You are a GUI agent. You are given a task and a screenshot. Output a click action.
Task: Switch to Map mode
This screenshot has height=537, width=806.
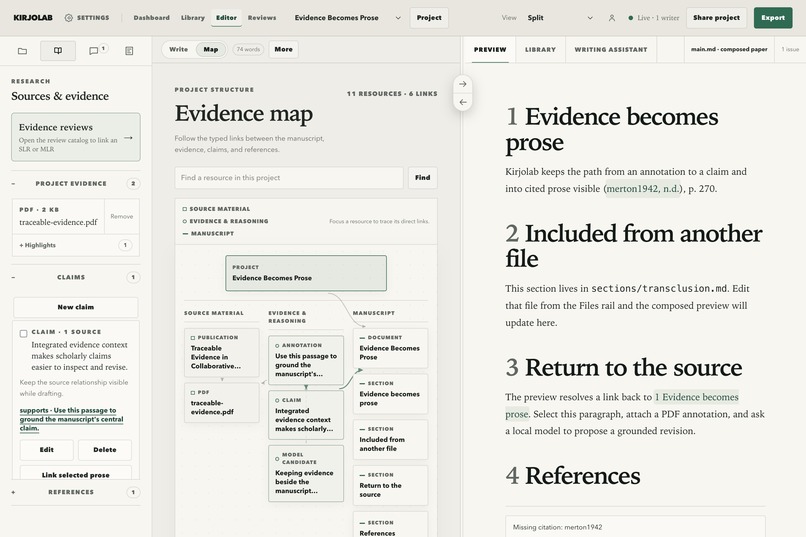[x=211, y=49]
